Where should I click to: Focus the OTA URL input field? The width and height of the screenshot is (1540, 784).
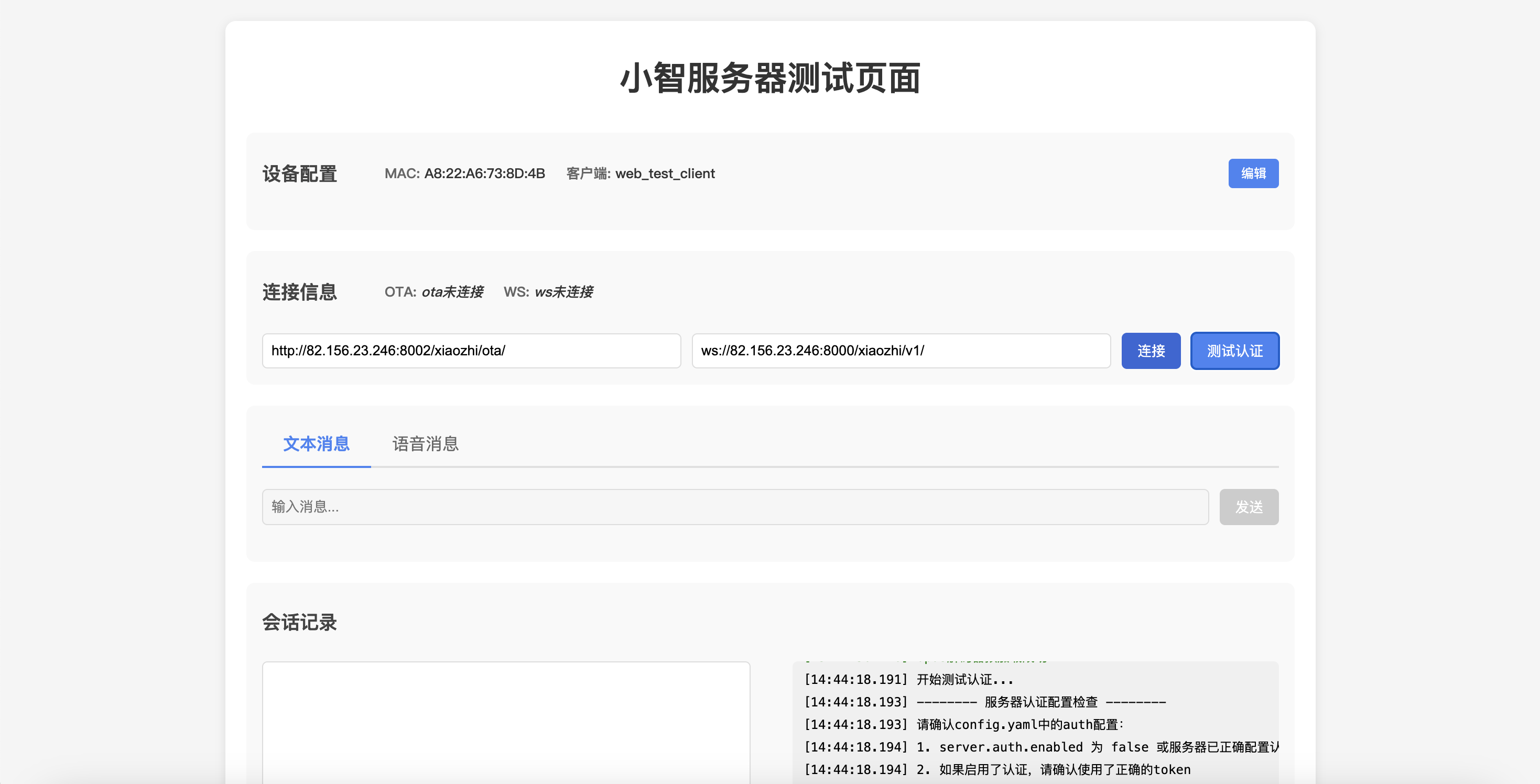[x=471, y=351]
